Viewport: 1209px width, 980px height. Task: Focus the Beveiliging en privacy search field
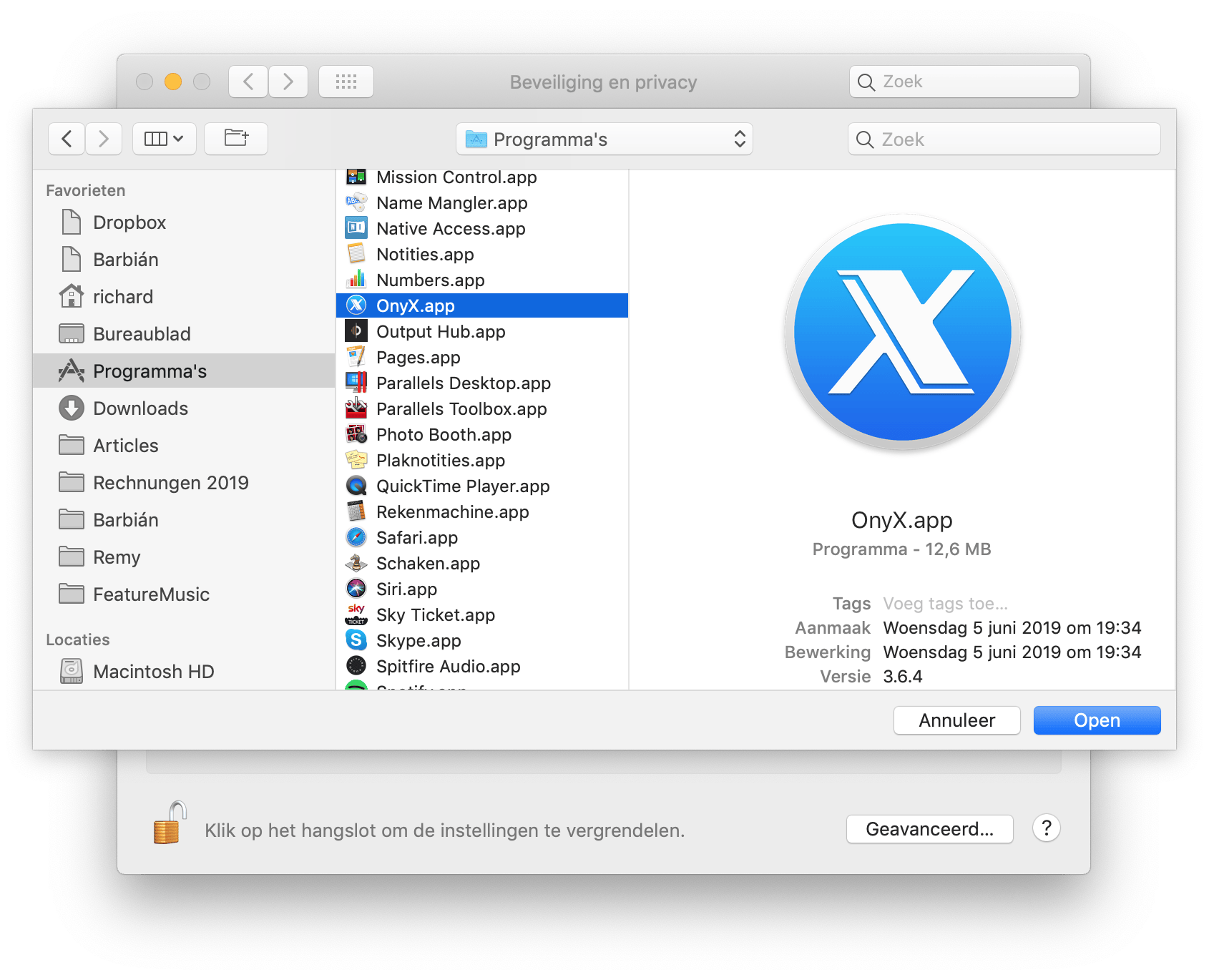click(x=964, y=82)
